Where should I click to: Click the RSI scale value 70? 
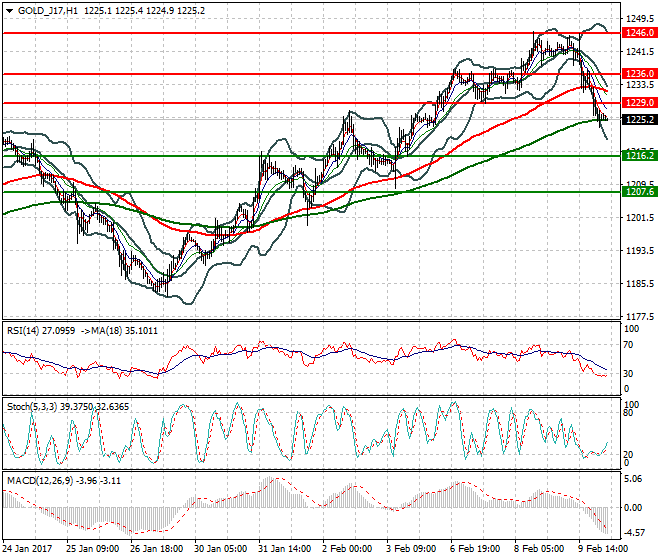(x=628, y=345)
